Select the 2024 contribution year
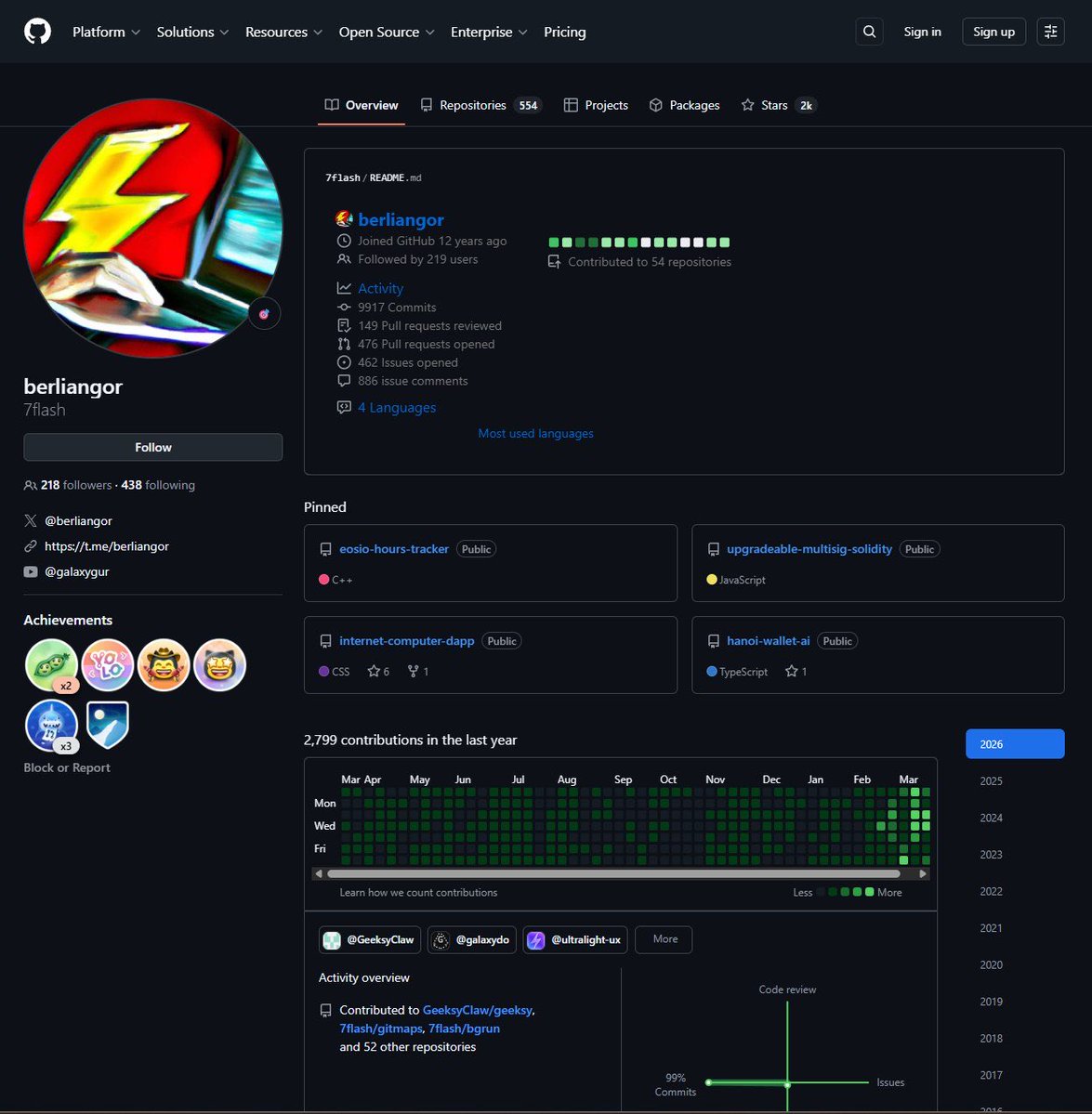 click(x=1015, y=818)
